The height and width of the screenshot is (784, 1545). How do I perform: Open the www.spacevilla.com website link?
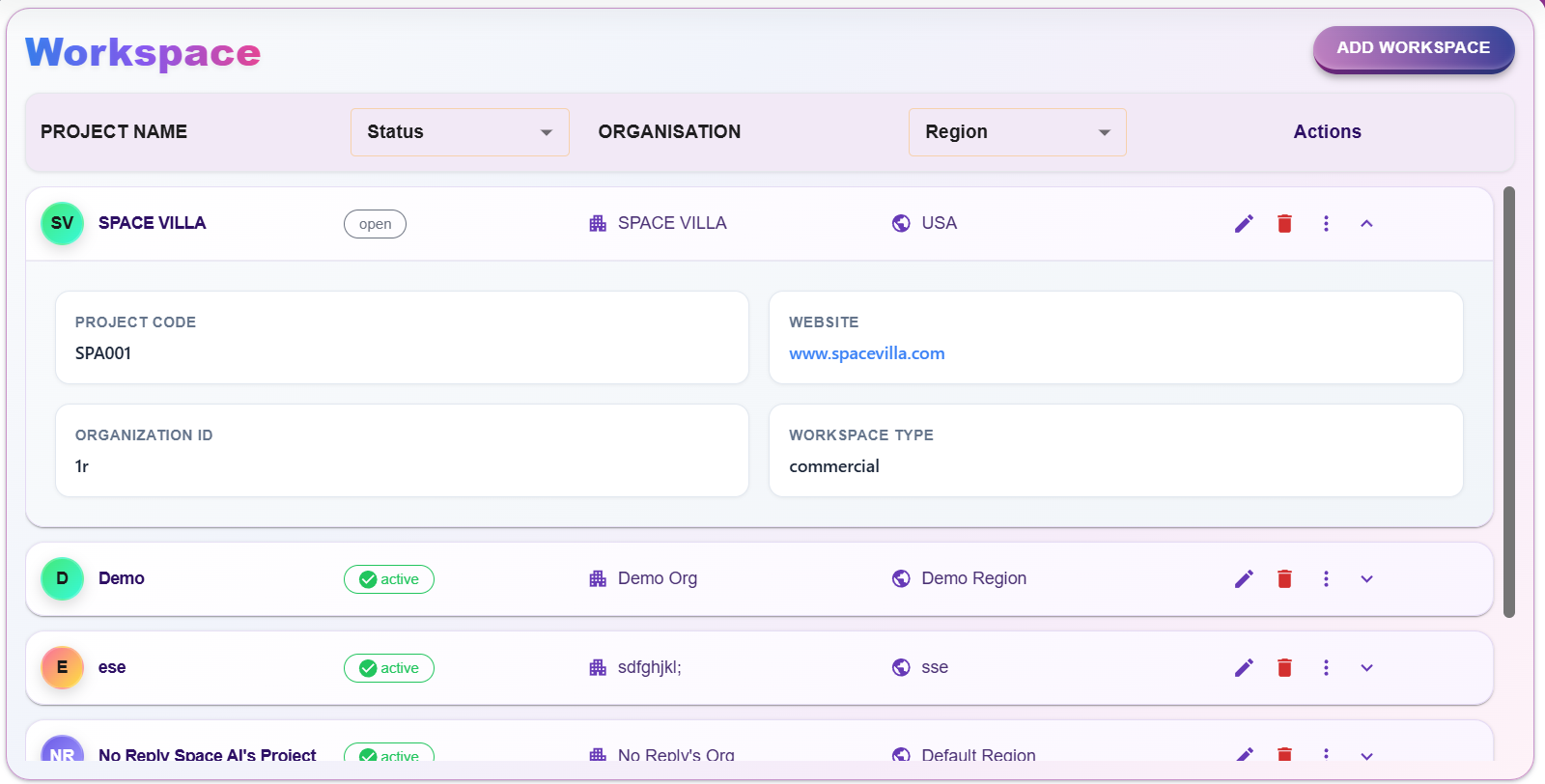click(866, 353)
